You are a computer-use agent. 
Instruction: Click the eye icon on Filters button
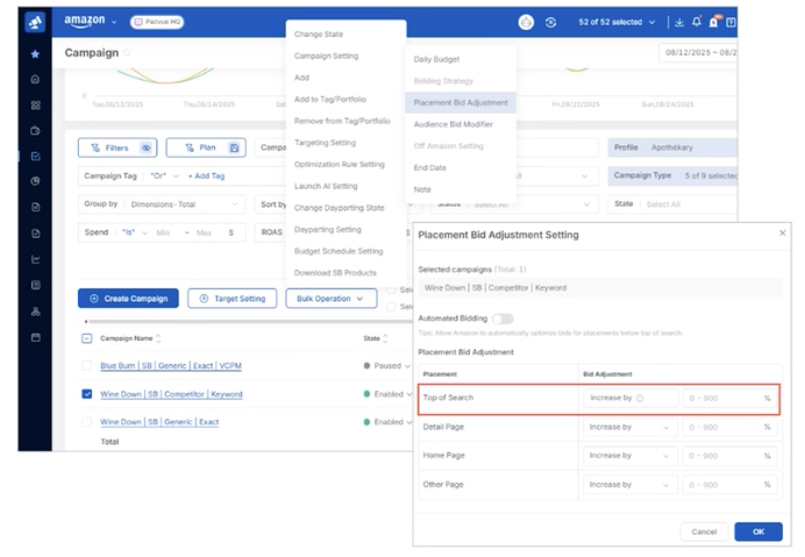pos(146,148)
